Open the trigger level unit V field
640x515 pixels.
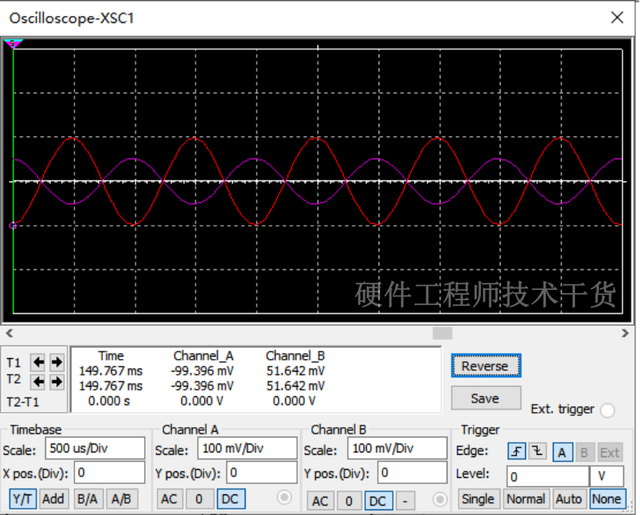[x=605, y=476]
